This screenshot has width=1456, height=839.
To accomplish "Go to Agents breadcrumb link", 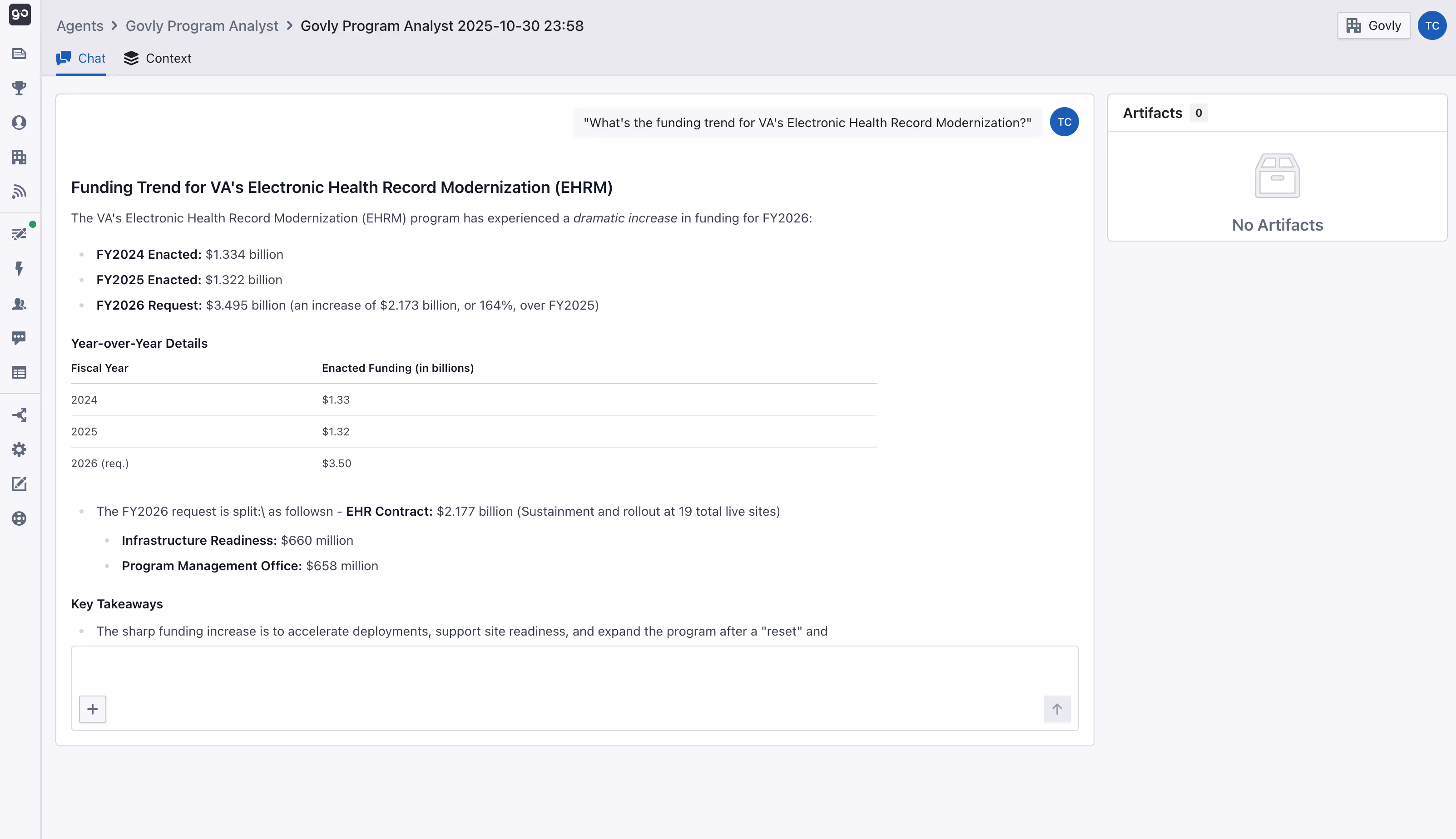I will [79, 26].
